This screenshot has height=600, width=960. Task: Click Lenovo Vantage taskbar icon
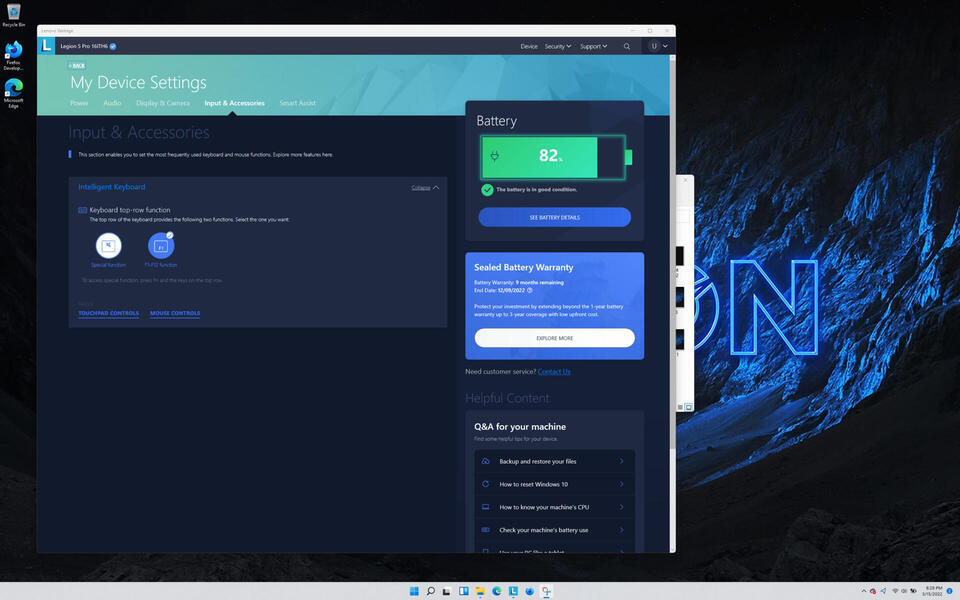click(x=513, y=591)
